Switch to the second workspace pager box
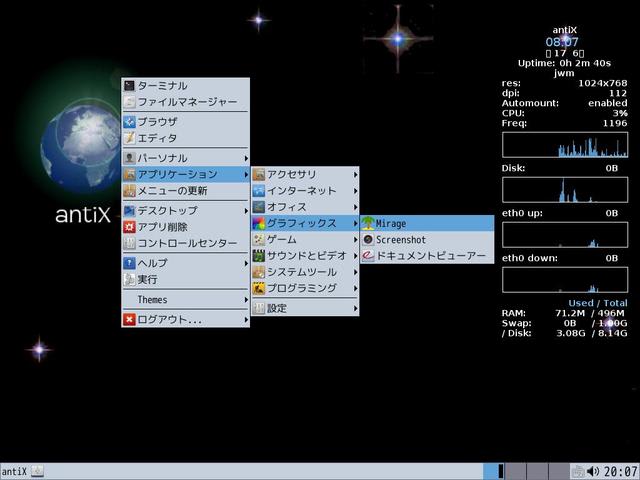This screenshot has height=480, width=640. [x=516, y=471]
